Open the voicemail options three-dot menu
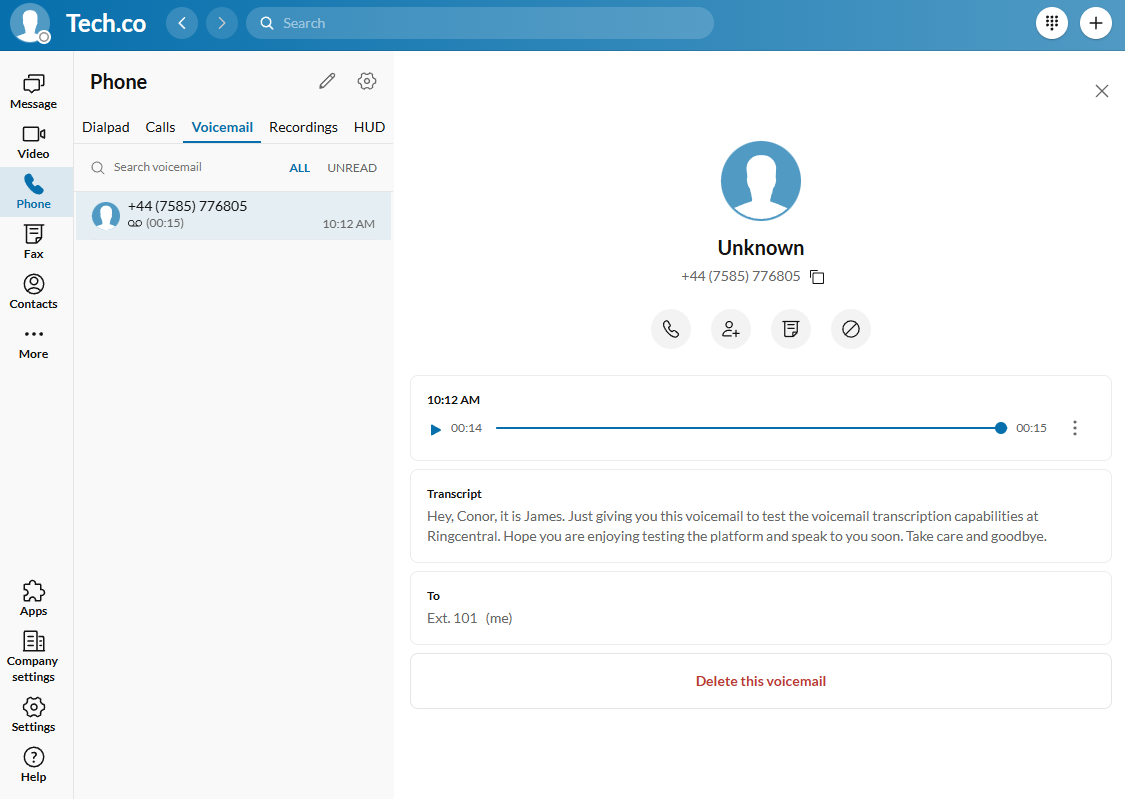 (1075, 428)
